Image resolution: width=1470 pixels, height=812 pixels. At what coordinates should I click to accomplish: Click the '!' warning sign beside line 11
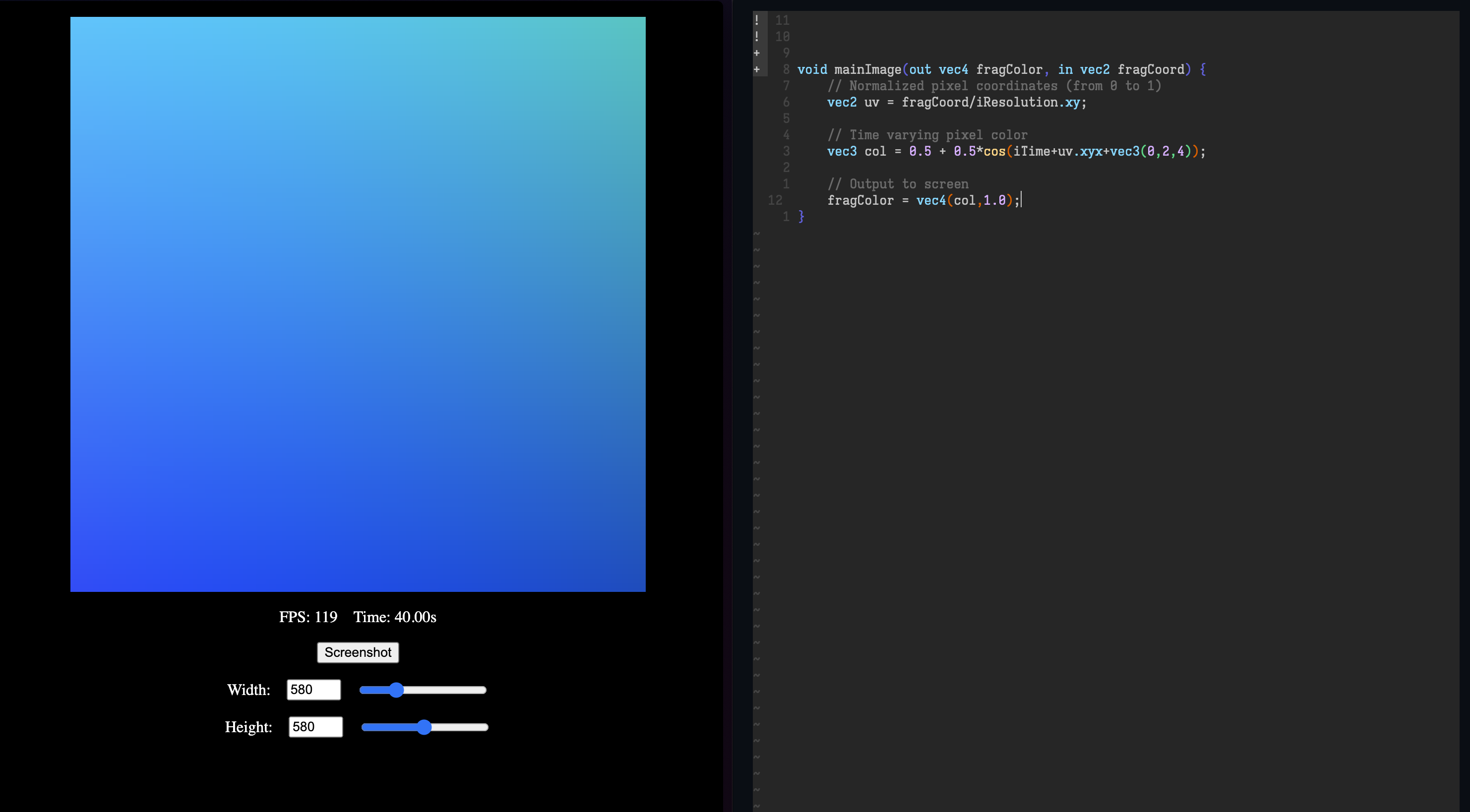tap(757, 19)
